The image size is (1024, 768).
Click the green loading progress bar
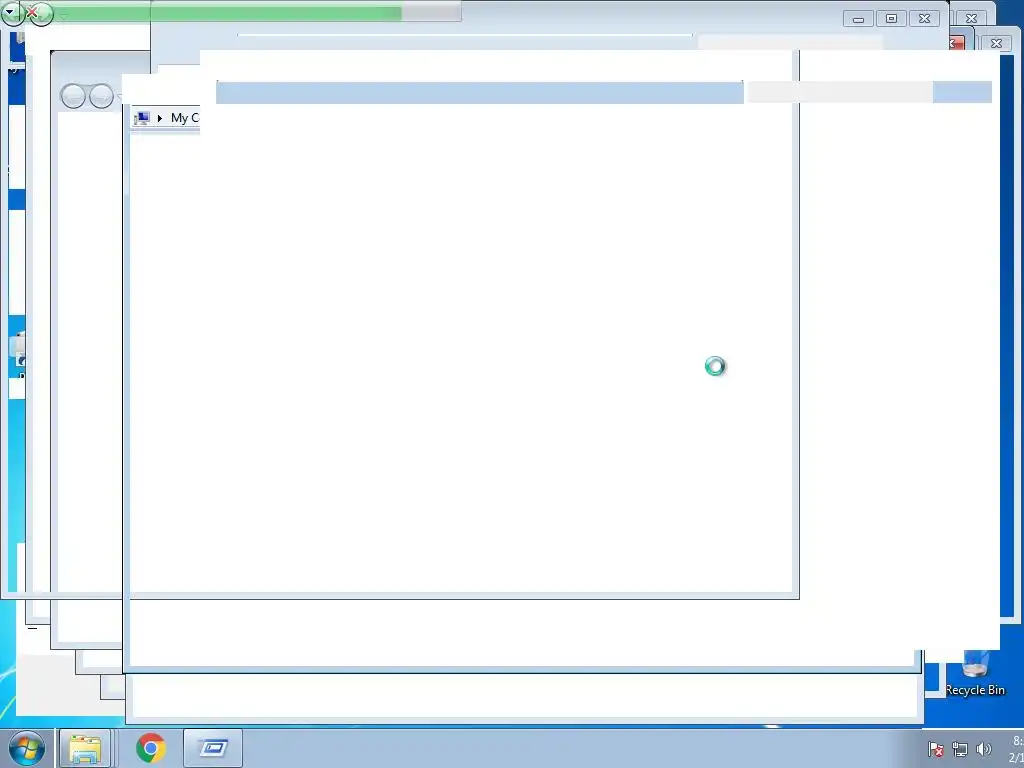229,14
